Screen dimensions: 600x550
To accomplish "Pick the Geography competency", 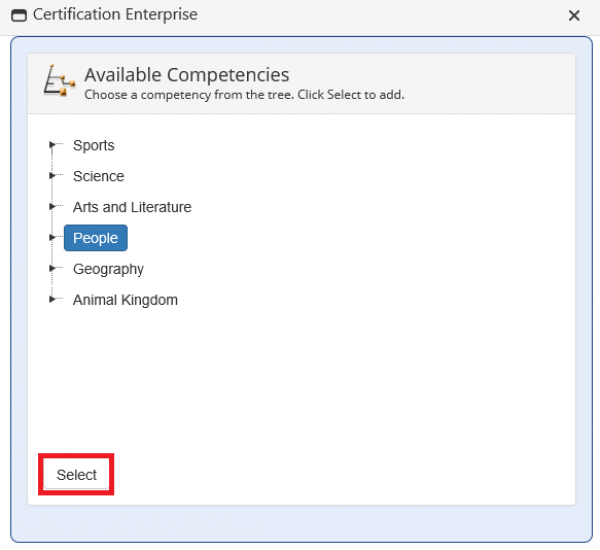I will (x=108, y=269).
